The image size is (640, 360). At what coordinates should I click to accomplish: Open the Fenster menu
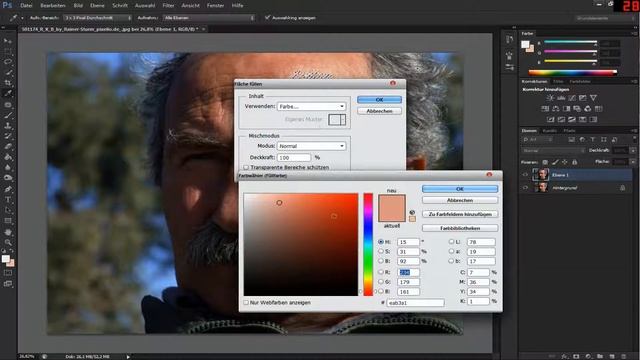216,6
